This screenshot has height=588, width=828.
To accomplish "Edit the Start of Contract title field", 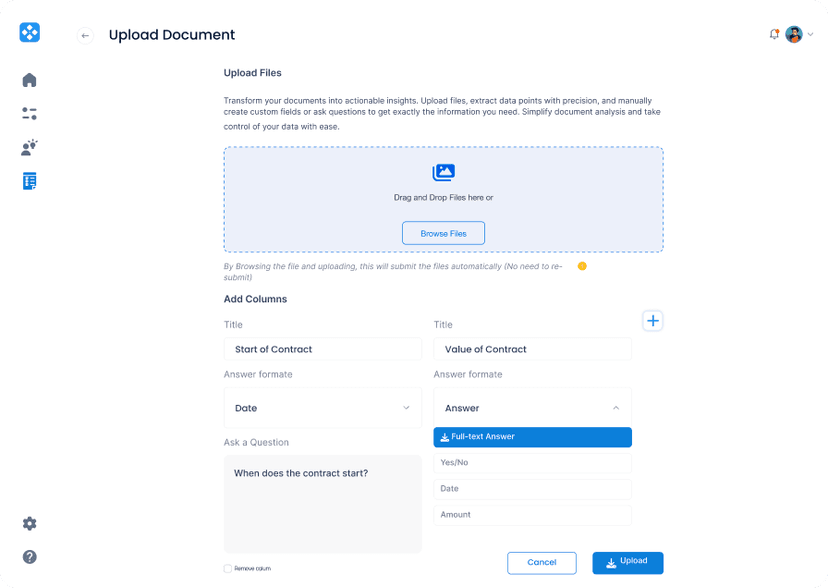I will coord(323,349).
